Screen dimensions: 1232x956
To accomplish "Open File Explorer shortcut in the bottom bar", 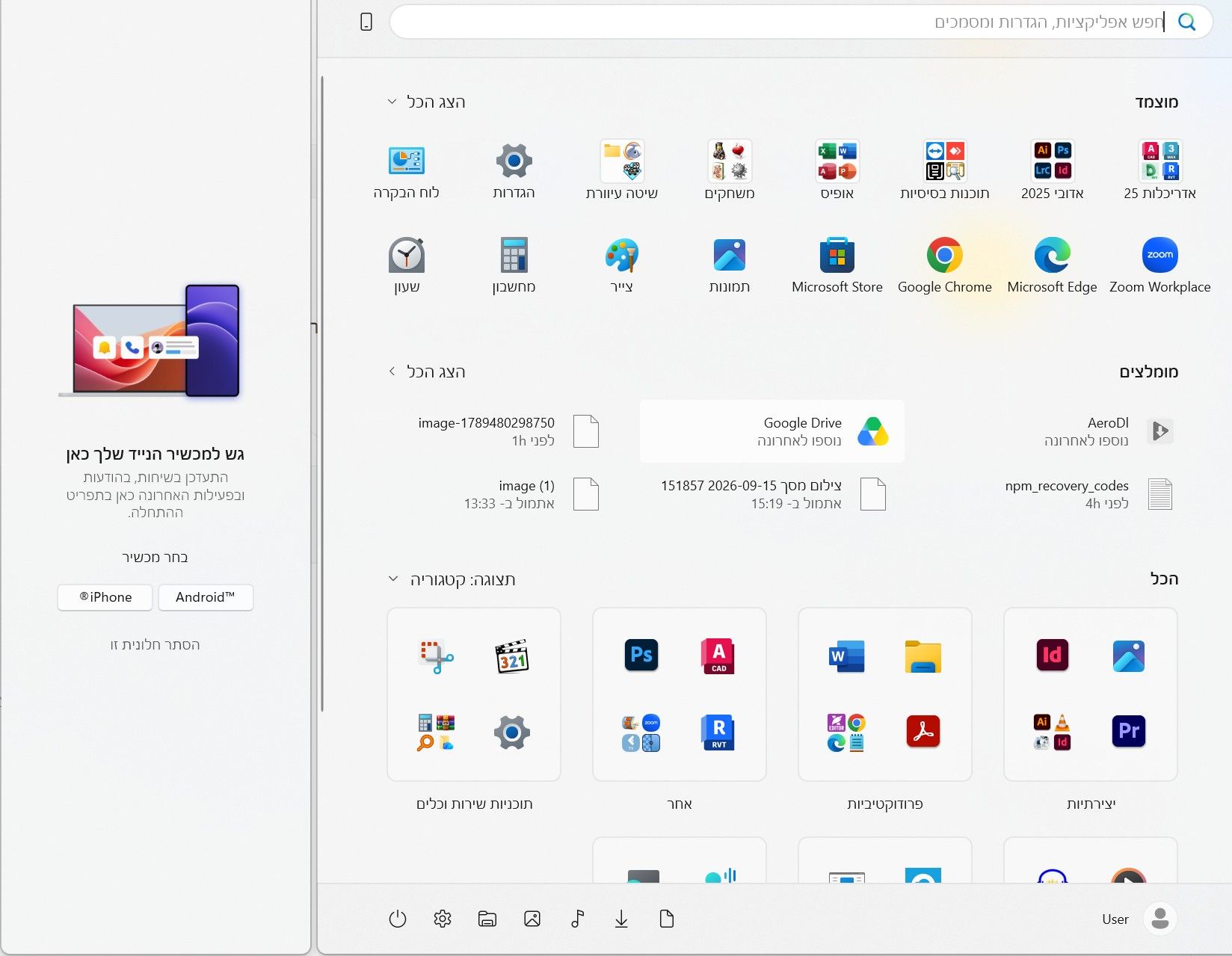I will 487,919.
